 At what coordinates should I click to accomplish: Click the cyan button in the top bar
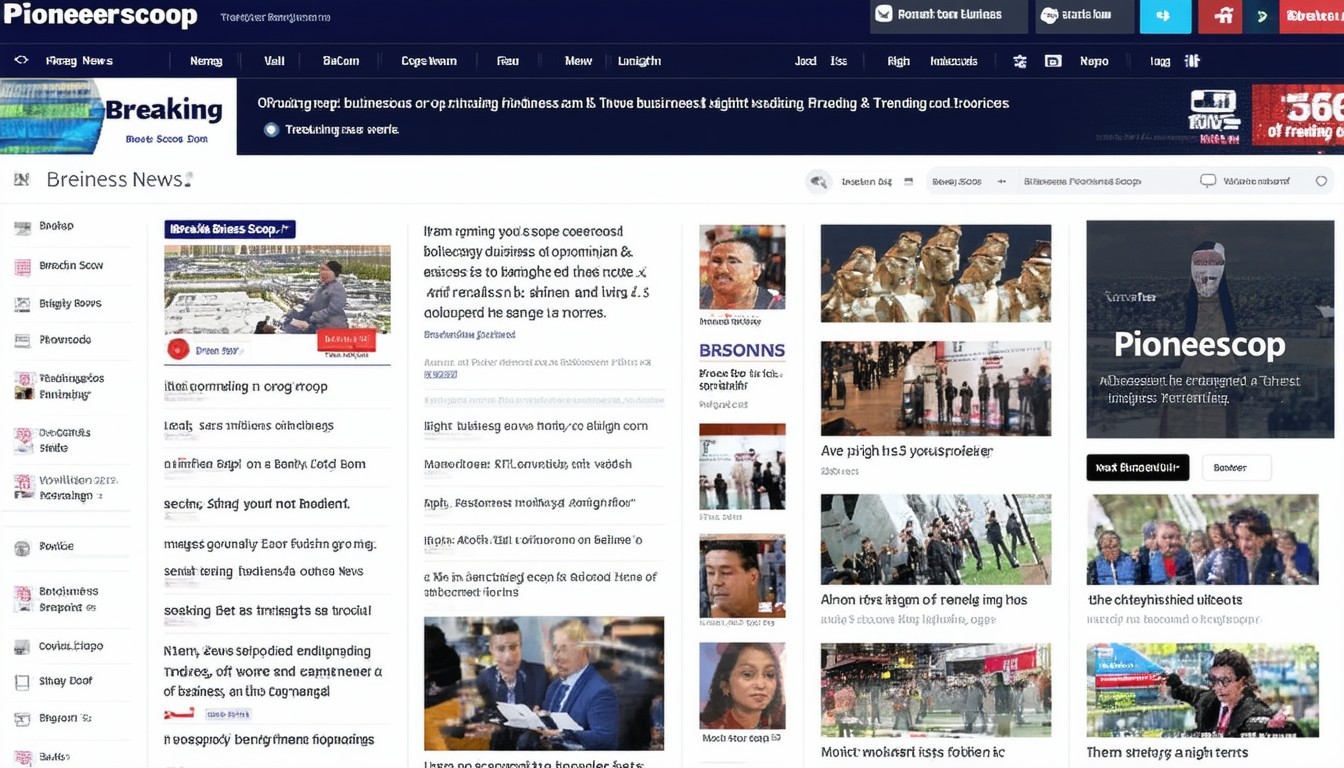click(1164, 16)
